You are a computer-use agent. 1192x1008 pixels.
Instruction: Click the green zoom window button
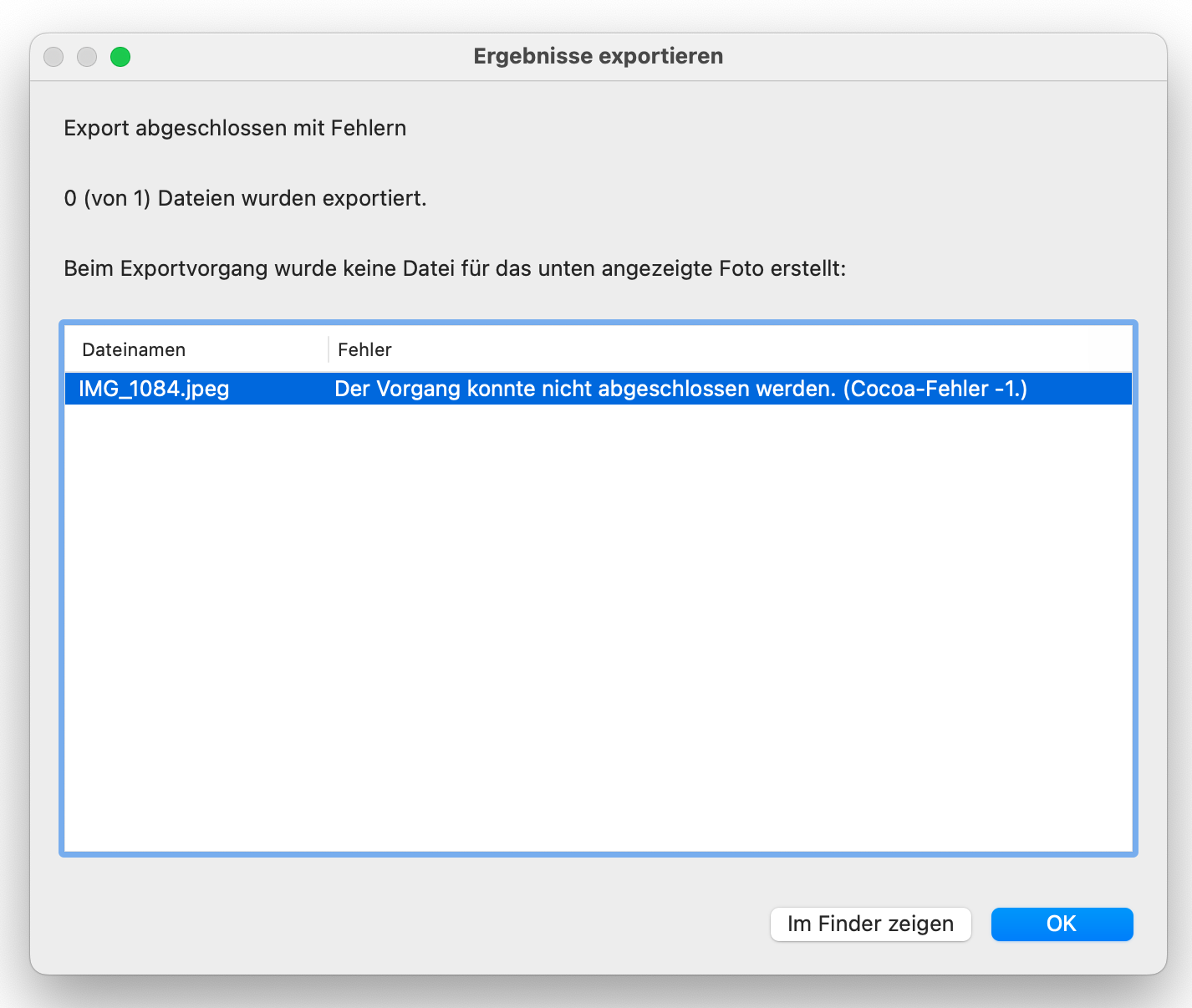pyautogui.click(x=120, y=57)
